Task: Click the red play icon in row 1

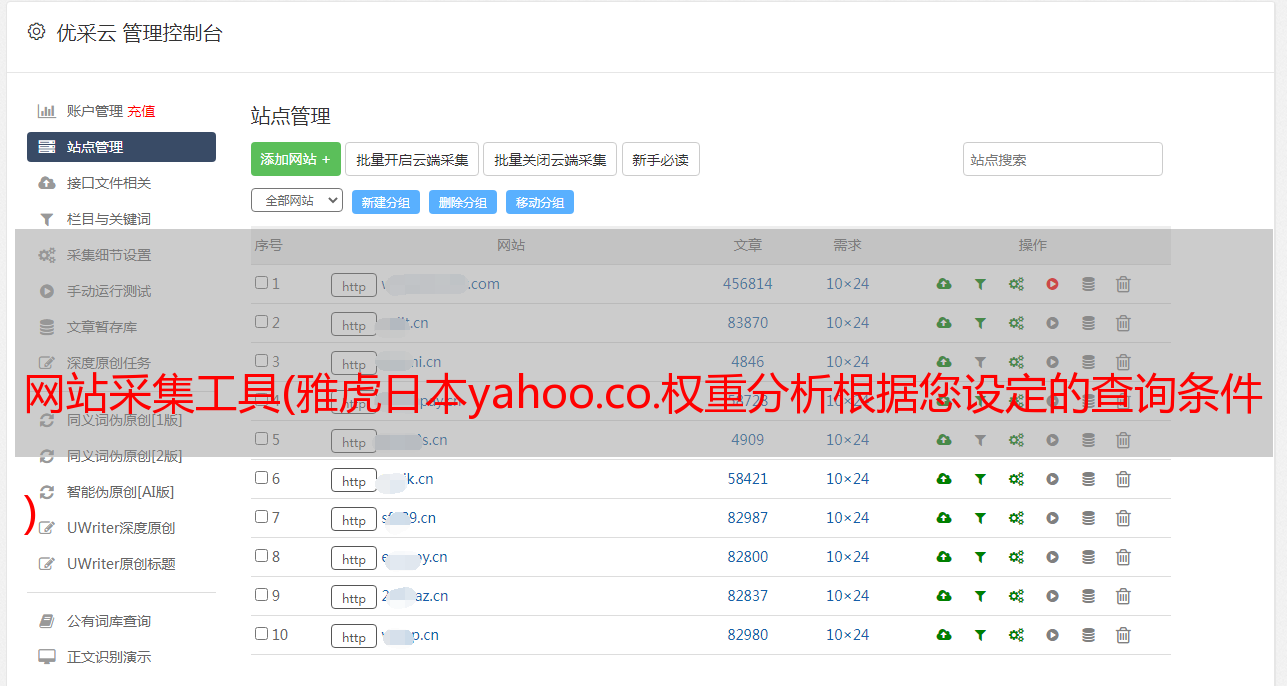Action: 1052,284
